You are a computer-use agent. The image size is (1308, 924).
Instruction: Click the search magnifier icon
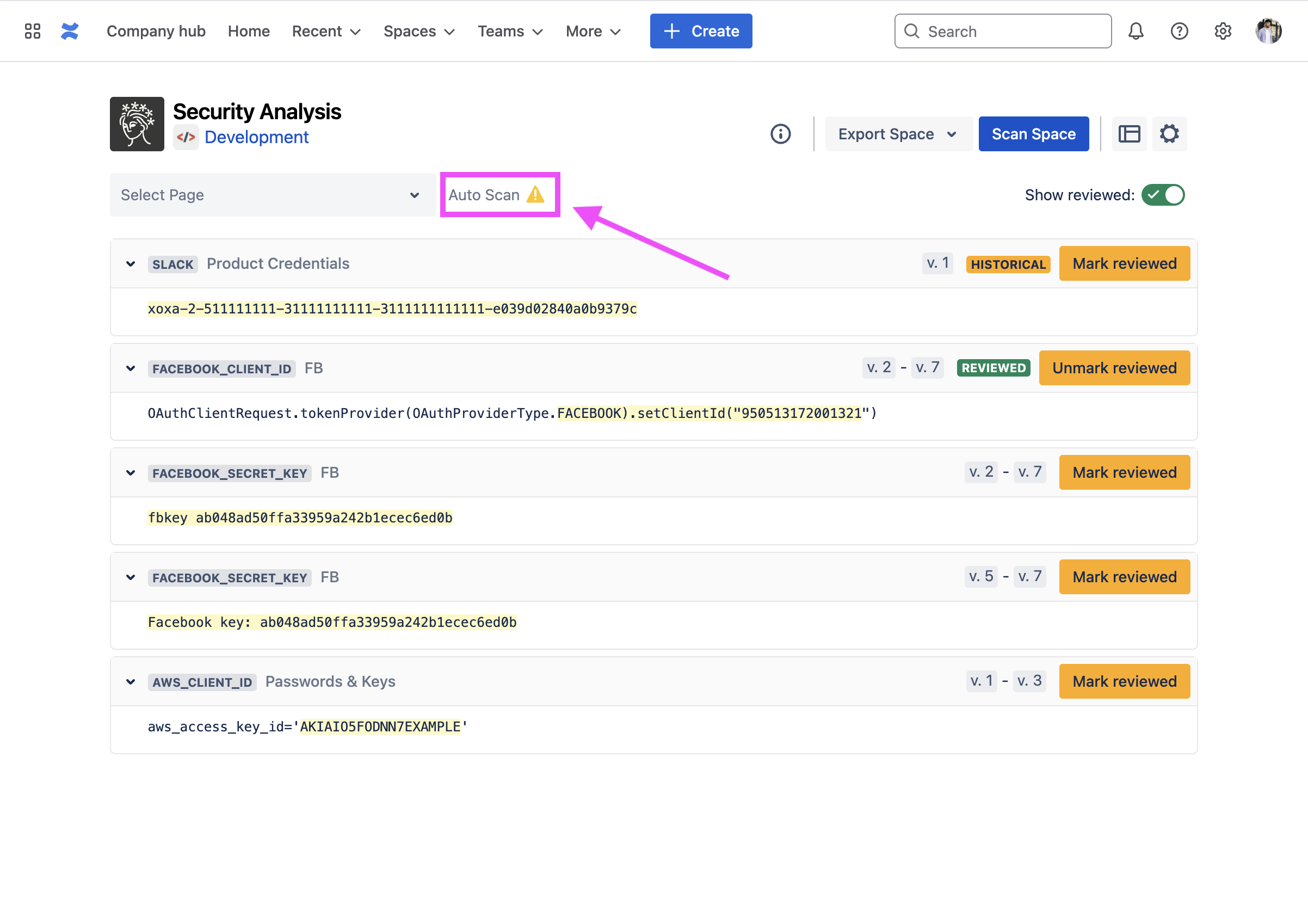point(911,31)
